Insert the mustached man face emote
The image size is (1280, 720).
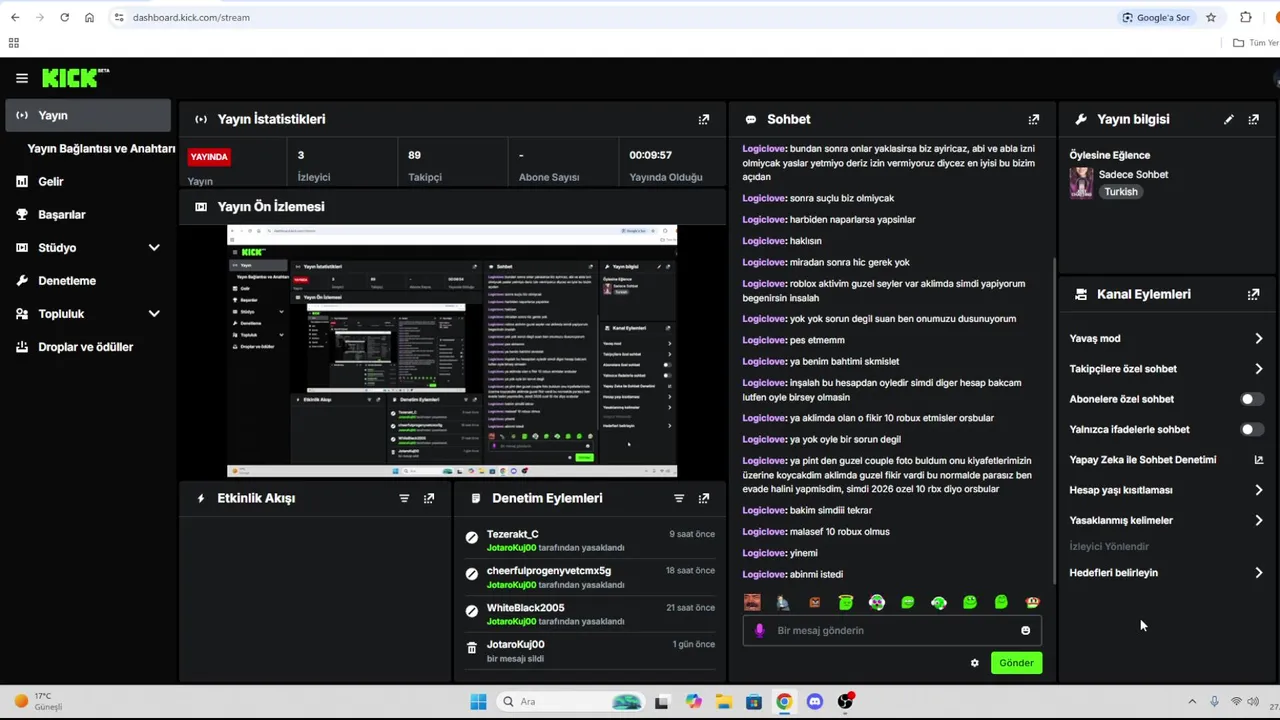(x=752, y=602)
